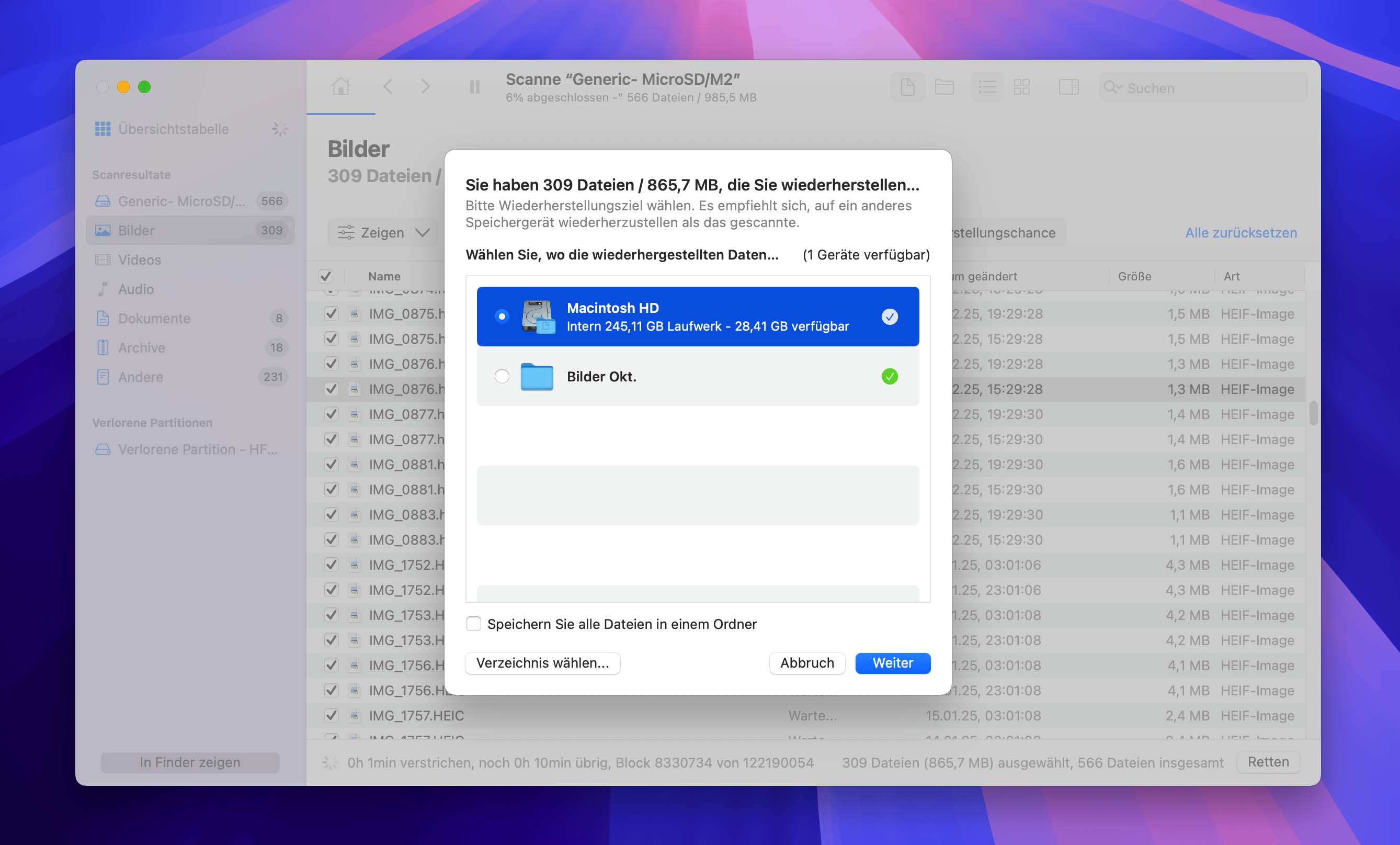The height and width of the screenshot is (845, 1400).
Task: Click the Home icon in toolbar
Action: click(x=341, y=87)
